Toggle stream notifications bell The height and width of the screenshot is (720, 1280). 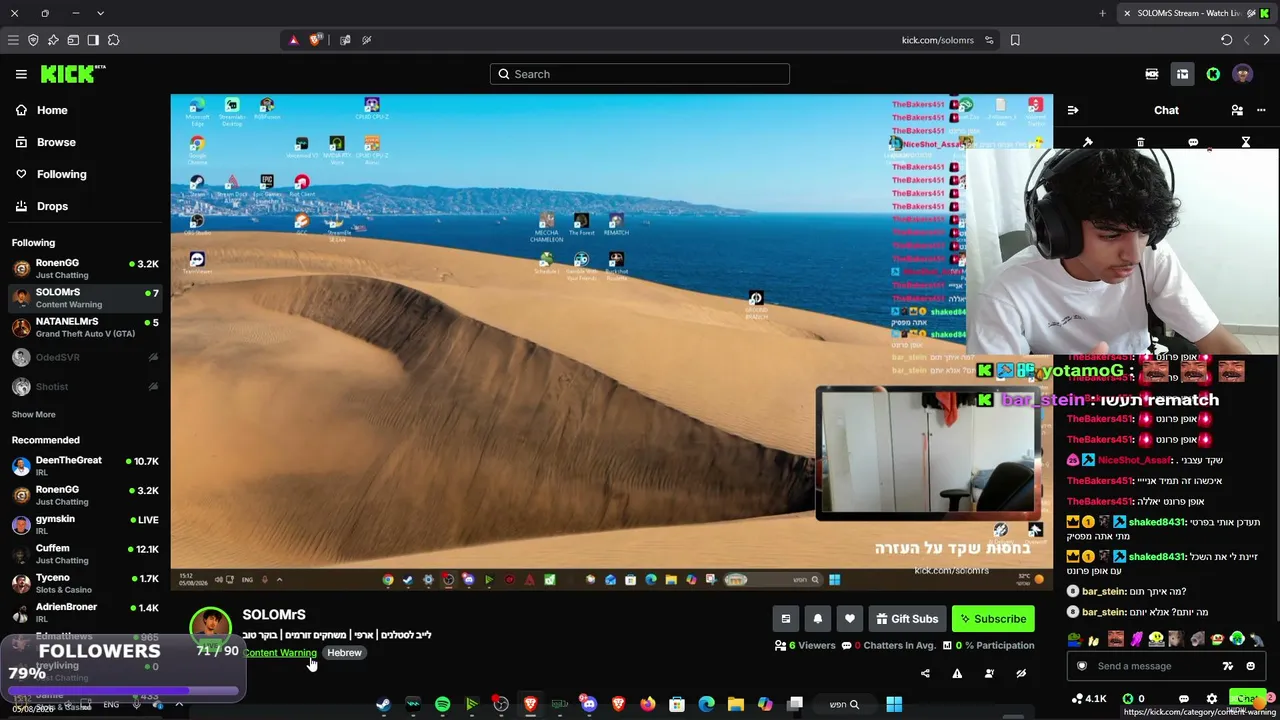(x=818, y=619)
